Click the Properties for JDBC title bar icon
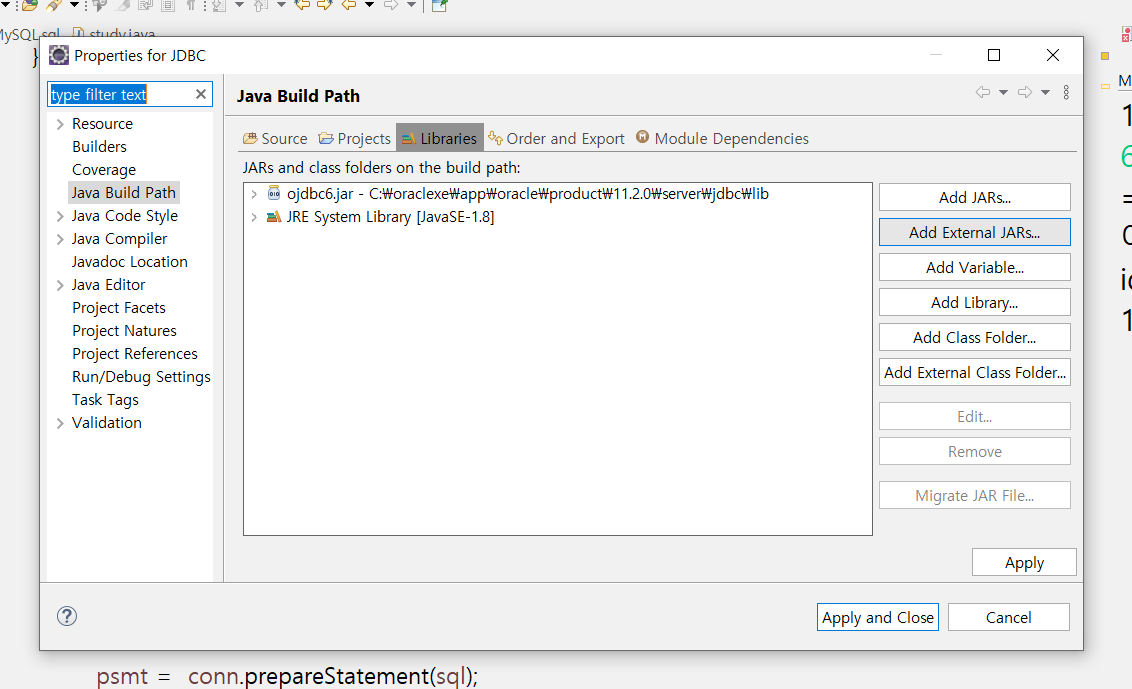The height and width of the screenshot is (689, 1132). 58,55
